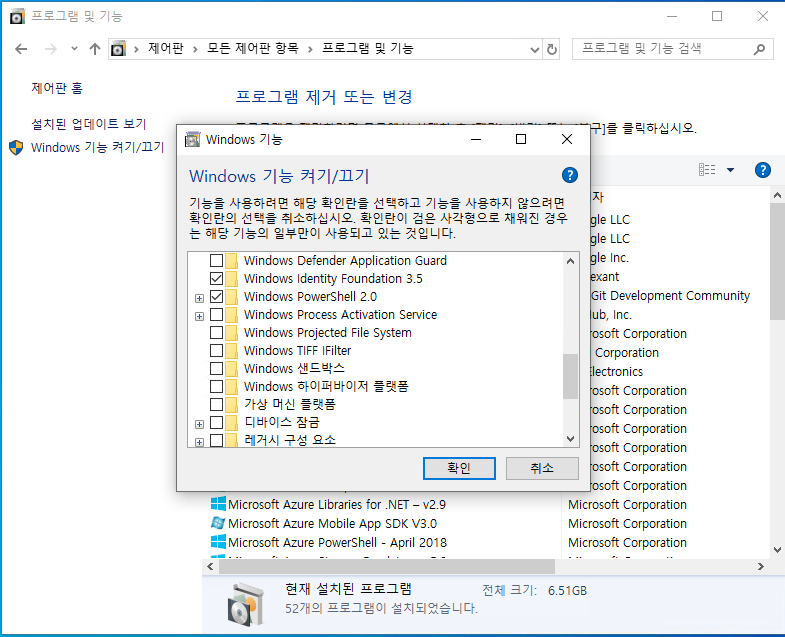785x637 pixels.
Task: Check Windows 하이퍼바이저 플랫폼 box
Action: 216,387
